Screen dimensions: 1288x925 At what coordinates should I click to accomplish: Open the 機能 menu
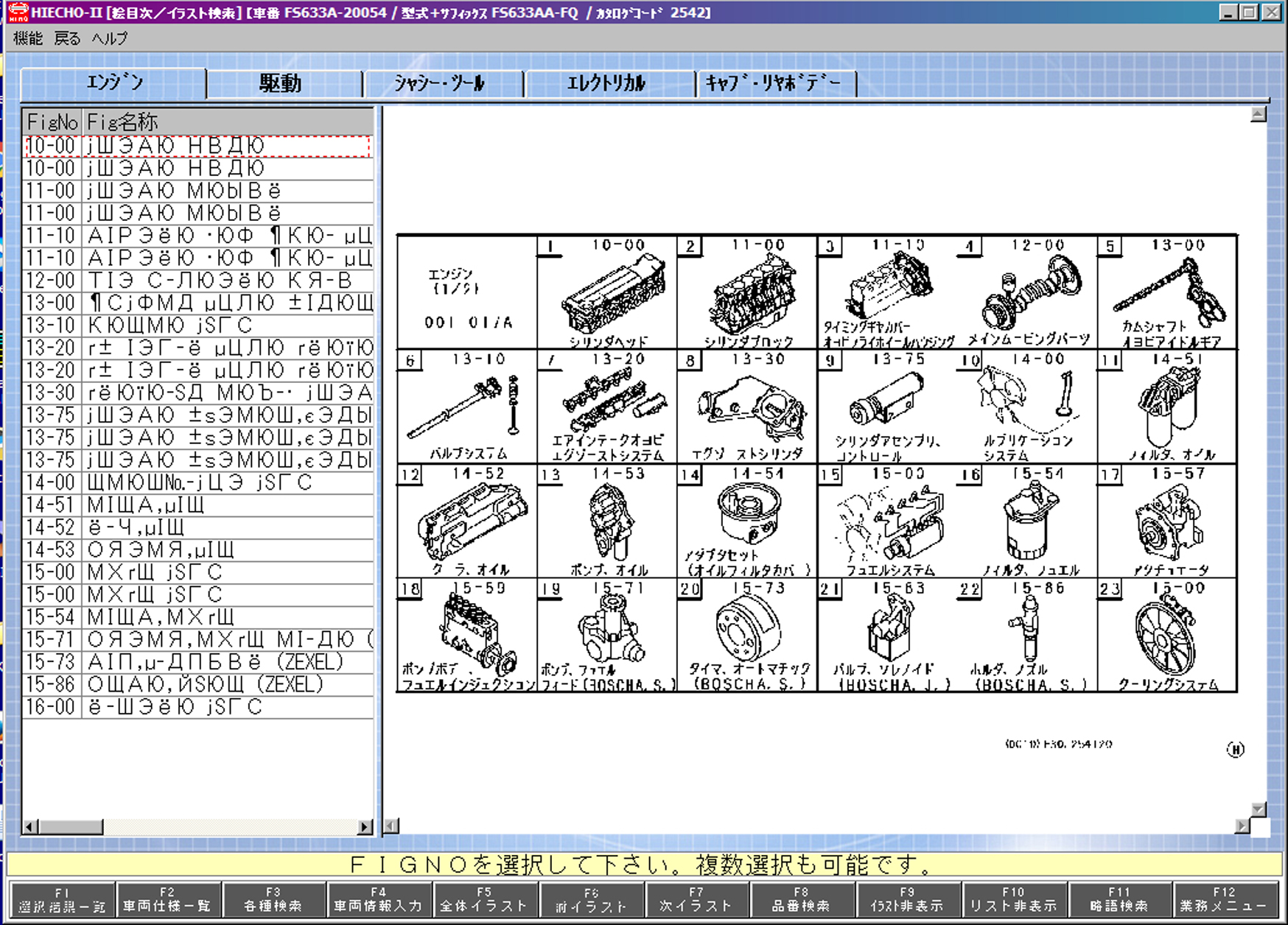(x=28, y=38)
